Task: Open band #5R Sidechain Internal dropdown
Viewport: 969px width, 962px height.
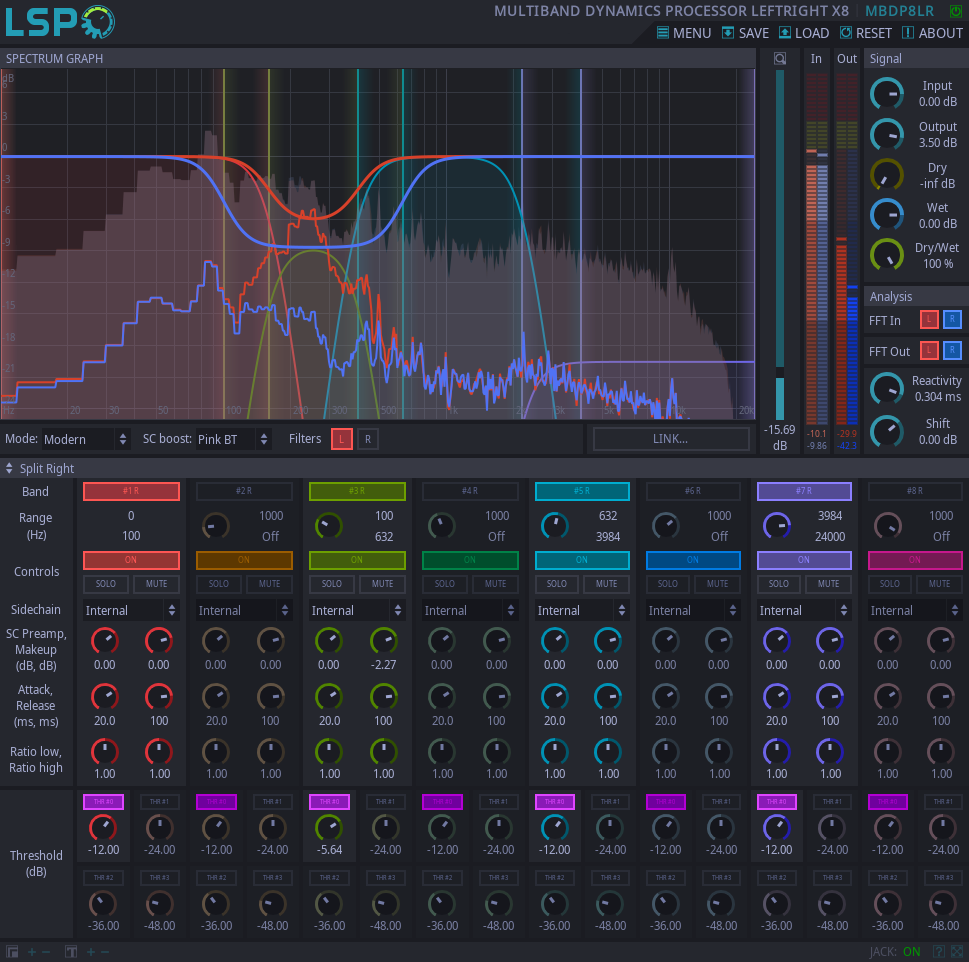Action: click(x=582, y=610)
